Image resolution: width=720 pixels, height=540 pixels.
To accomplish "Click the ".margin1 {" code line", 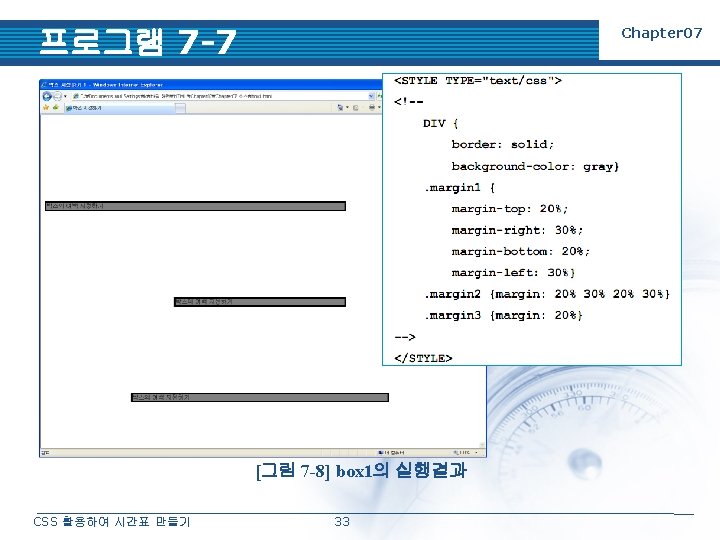I will pos(459,187).
